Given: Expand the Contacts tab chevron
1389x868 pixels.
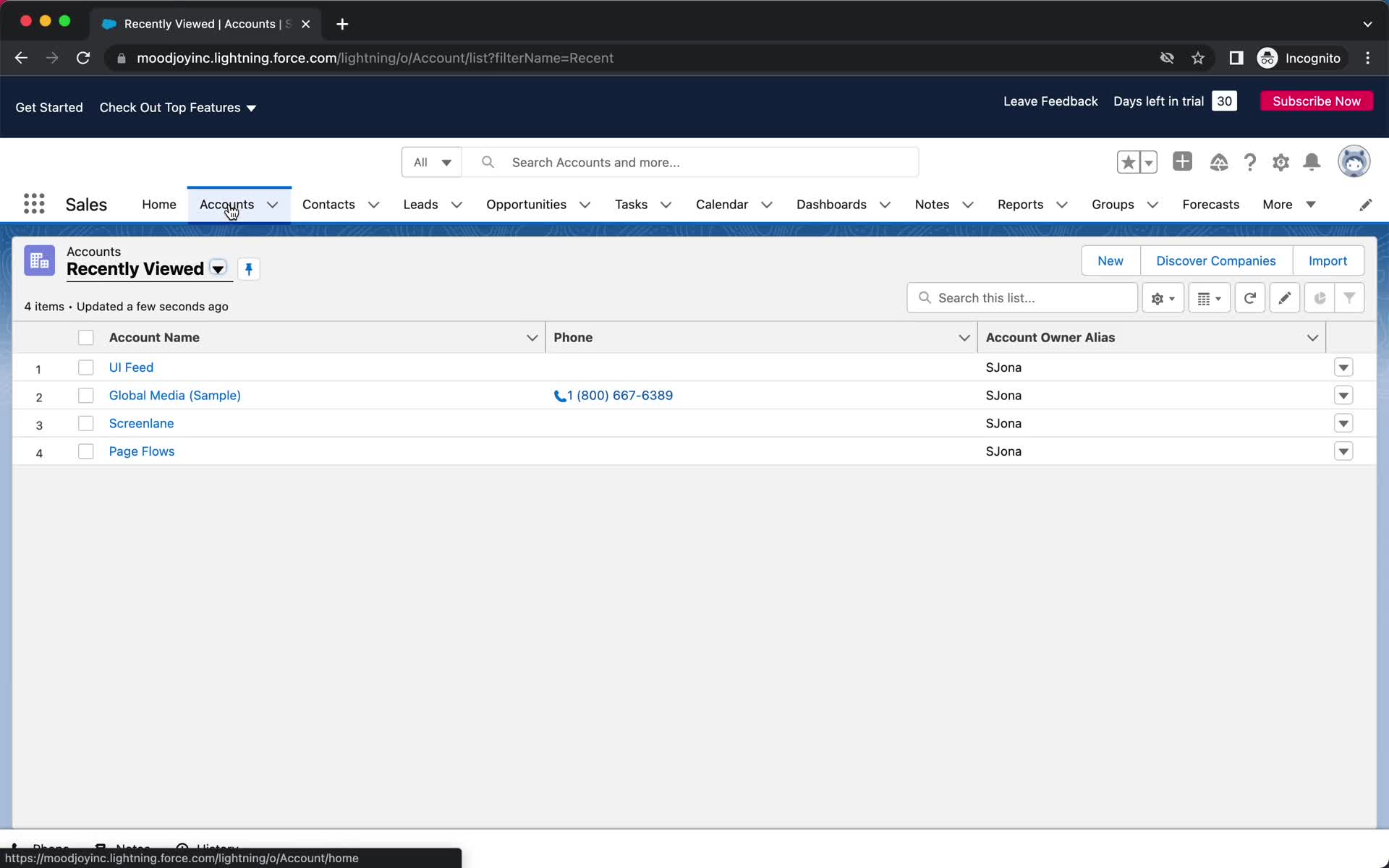Looking at the screenshot, I should pos(374,205).
